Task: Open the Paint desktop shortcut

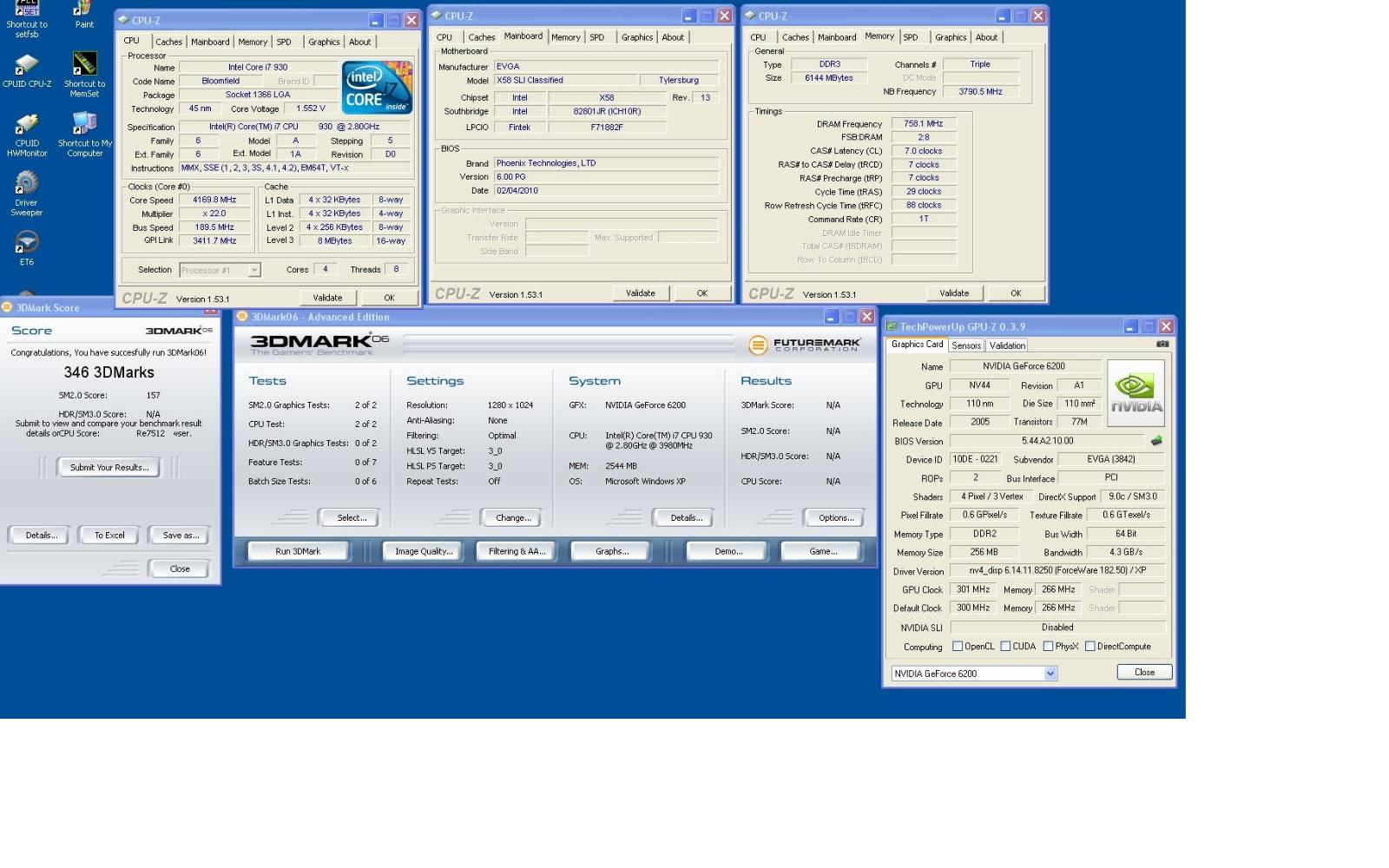Action: [83, 14]
